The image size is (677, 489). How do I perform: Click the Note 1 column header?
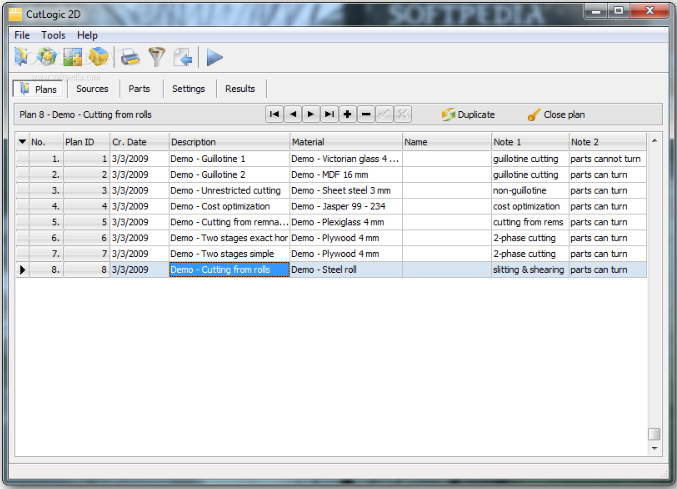pos(530,142)
